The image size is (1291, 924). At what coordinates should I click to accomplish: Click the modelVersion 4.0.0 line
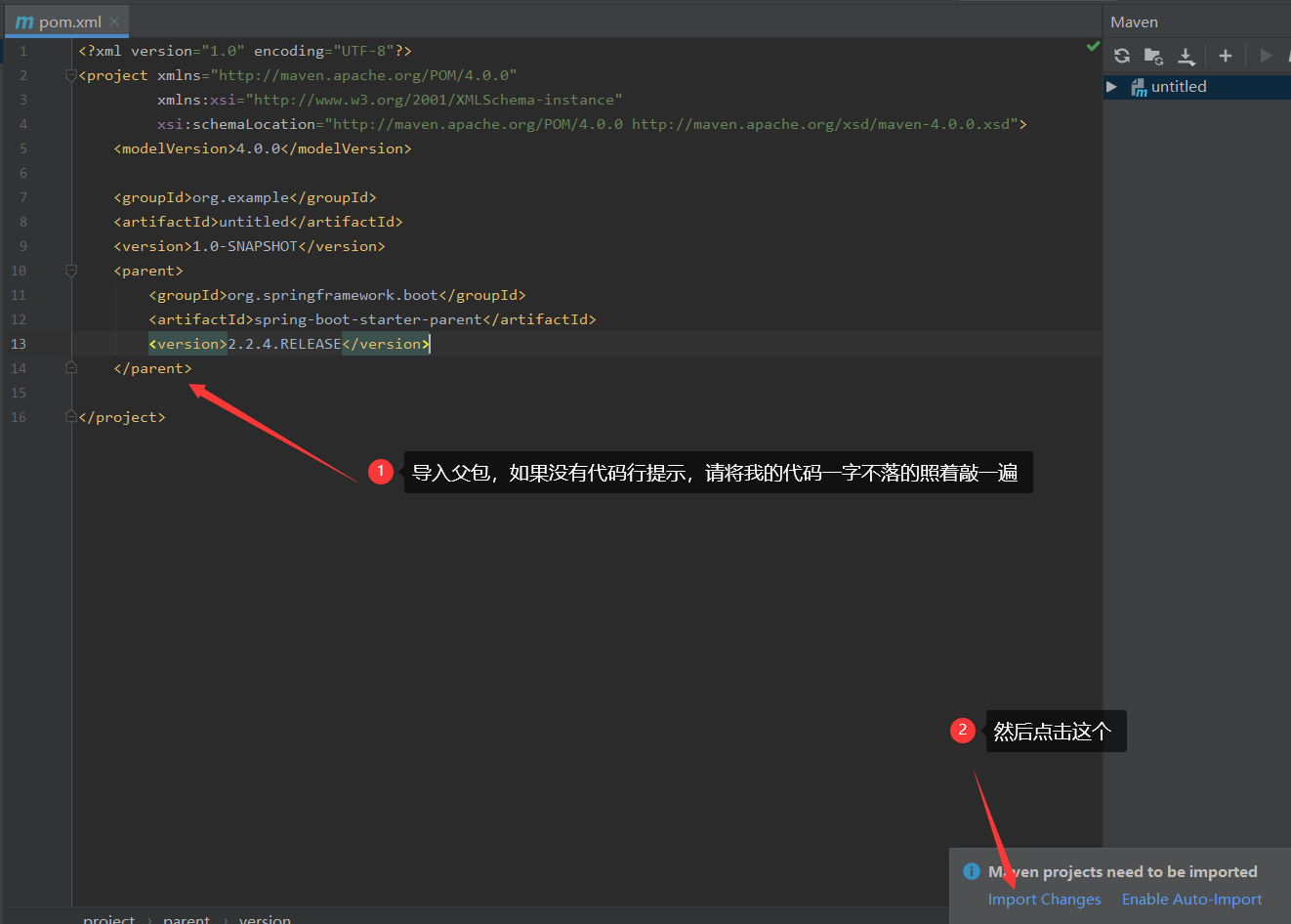(x=263, y=148)
